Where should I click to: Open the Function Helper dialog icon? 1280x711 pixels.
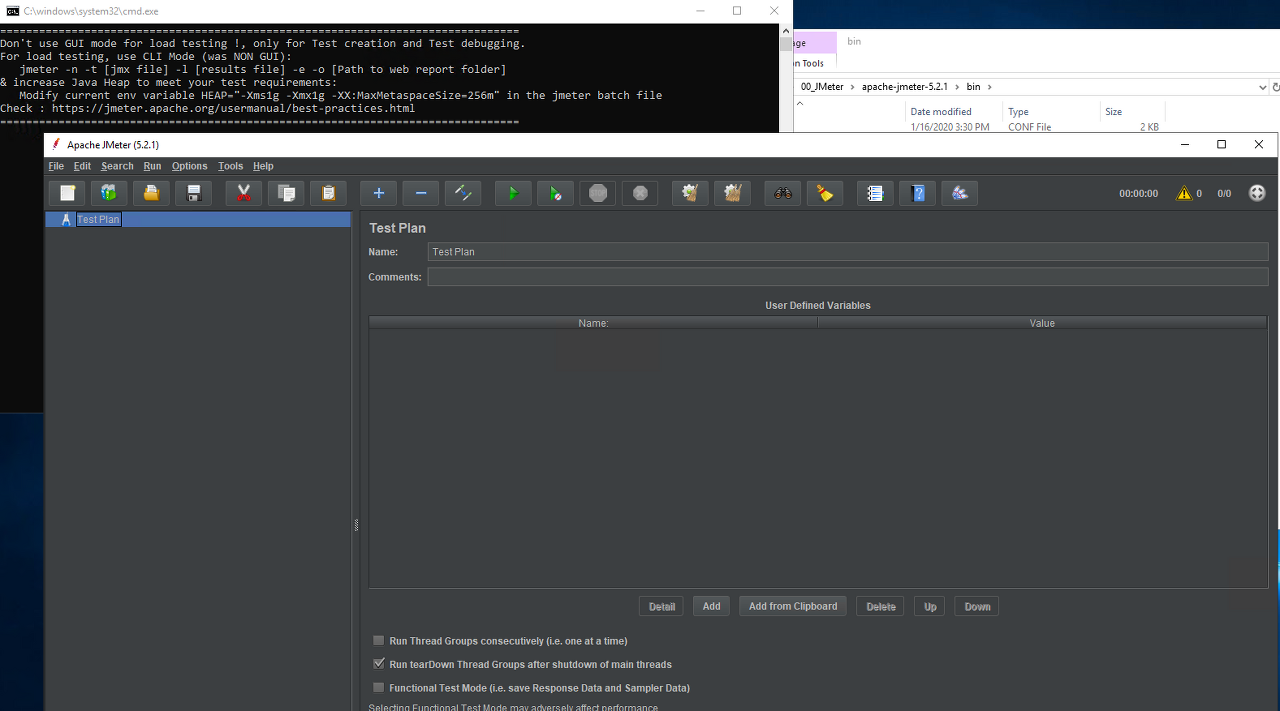tap(875, 193)
